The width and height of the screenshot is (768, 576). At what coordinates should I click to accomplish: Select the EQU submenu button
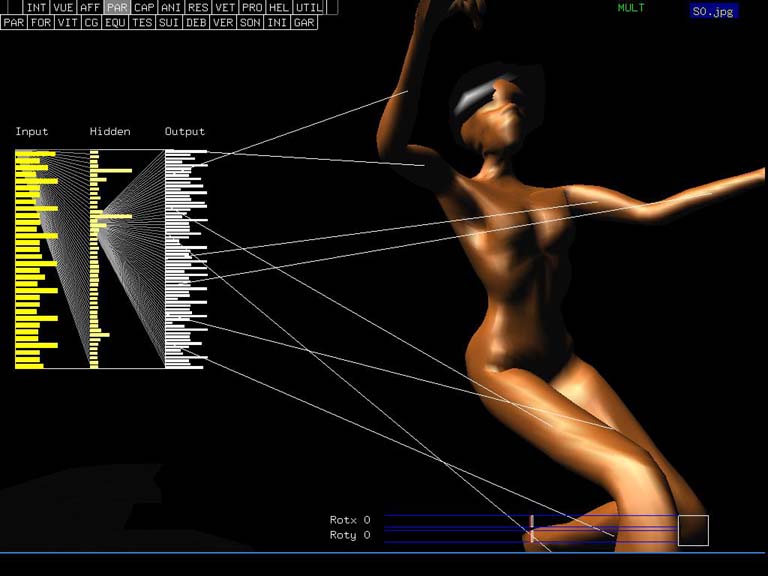point(115,22)
